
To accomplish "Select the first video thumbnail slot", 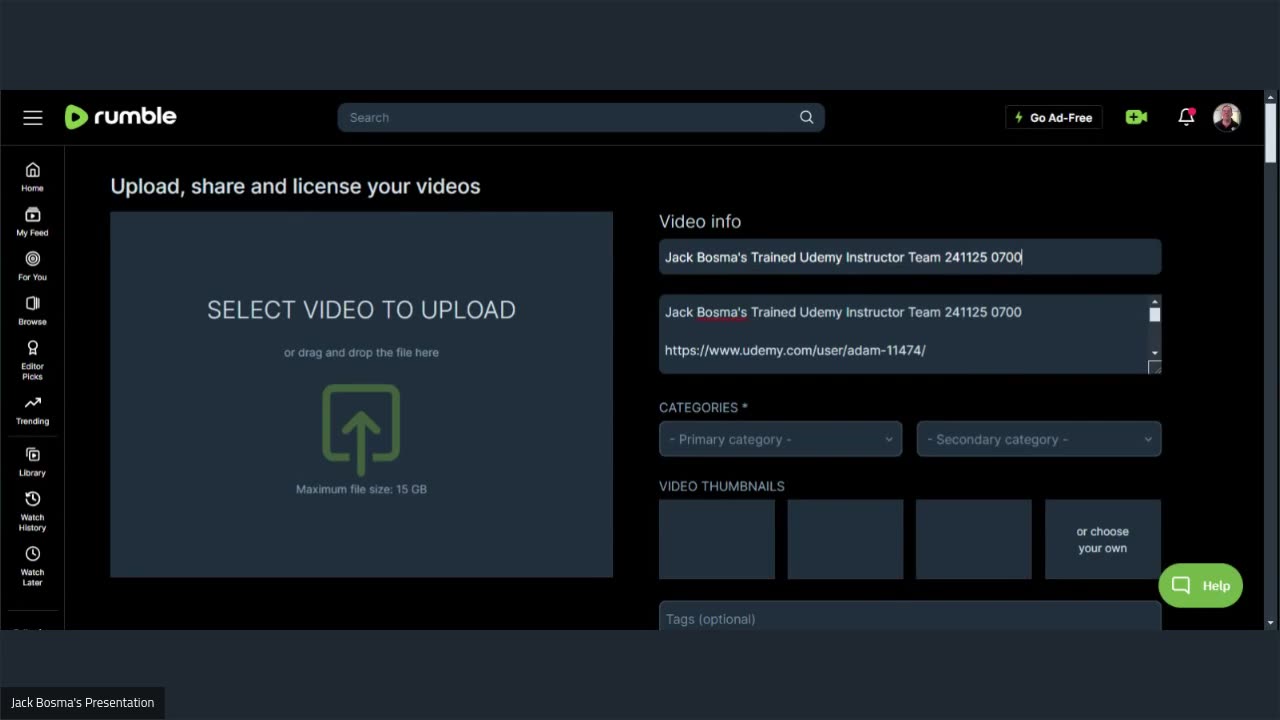I will tap(716, 539).
